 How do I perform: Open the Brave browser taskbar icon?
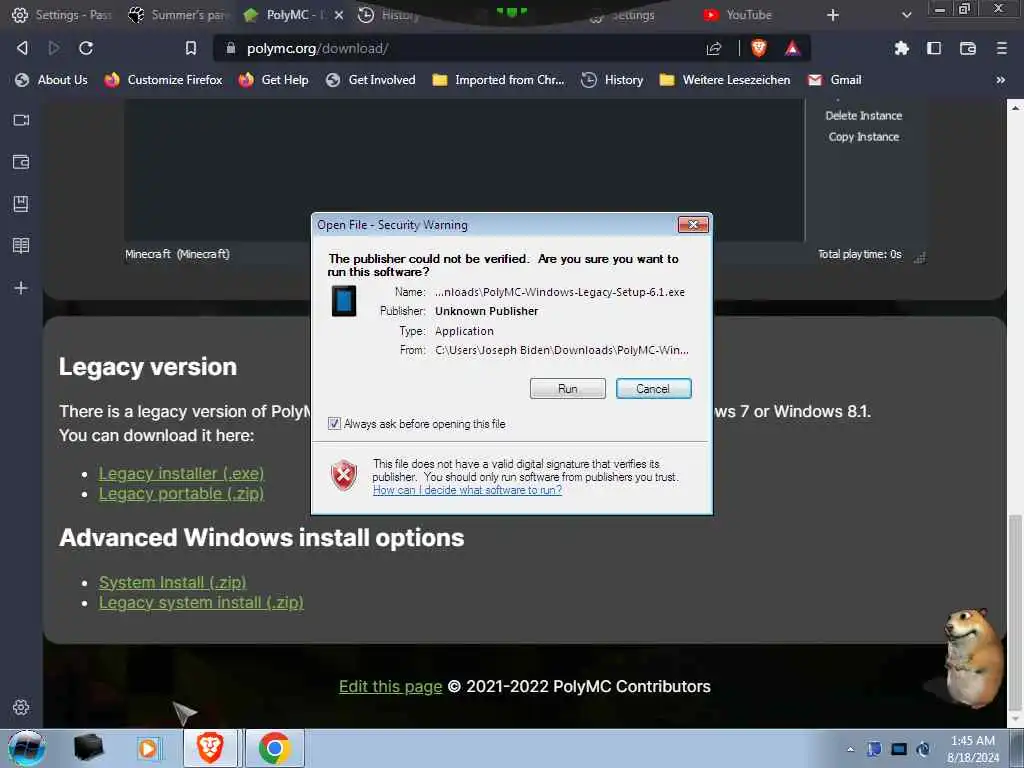[210, 748]
